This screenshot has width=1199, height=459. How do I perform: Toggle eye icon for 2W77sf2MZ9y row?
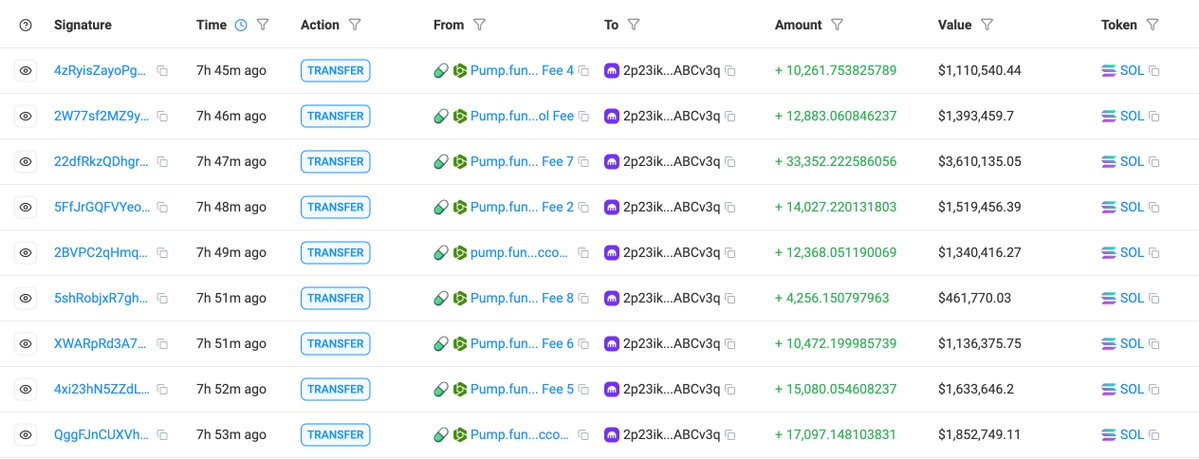click(25, 116)
